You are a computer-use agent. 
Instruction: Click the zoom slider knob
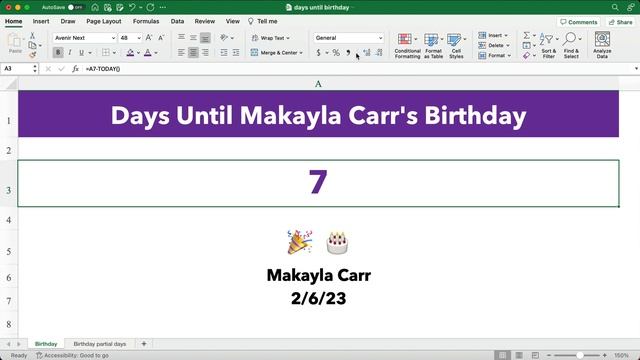(x=580, y=356)
